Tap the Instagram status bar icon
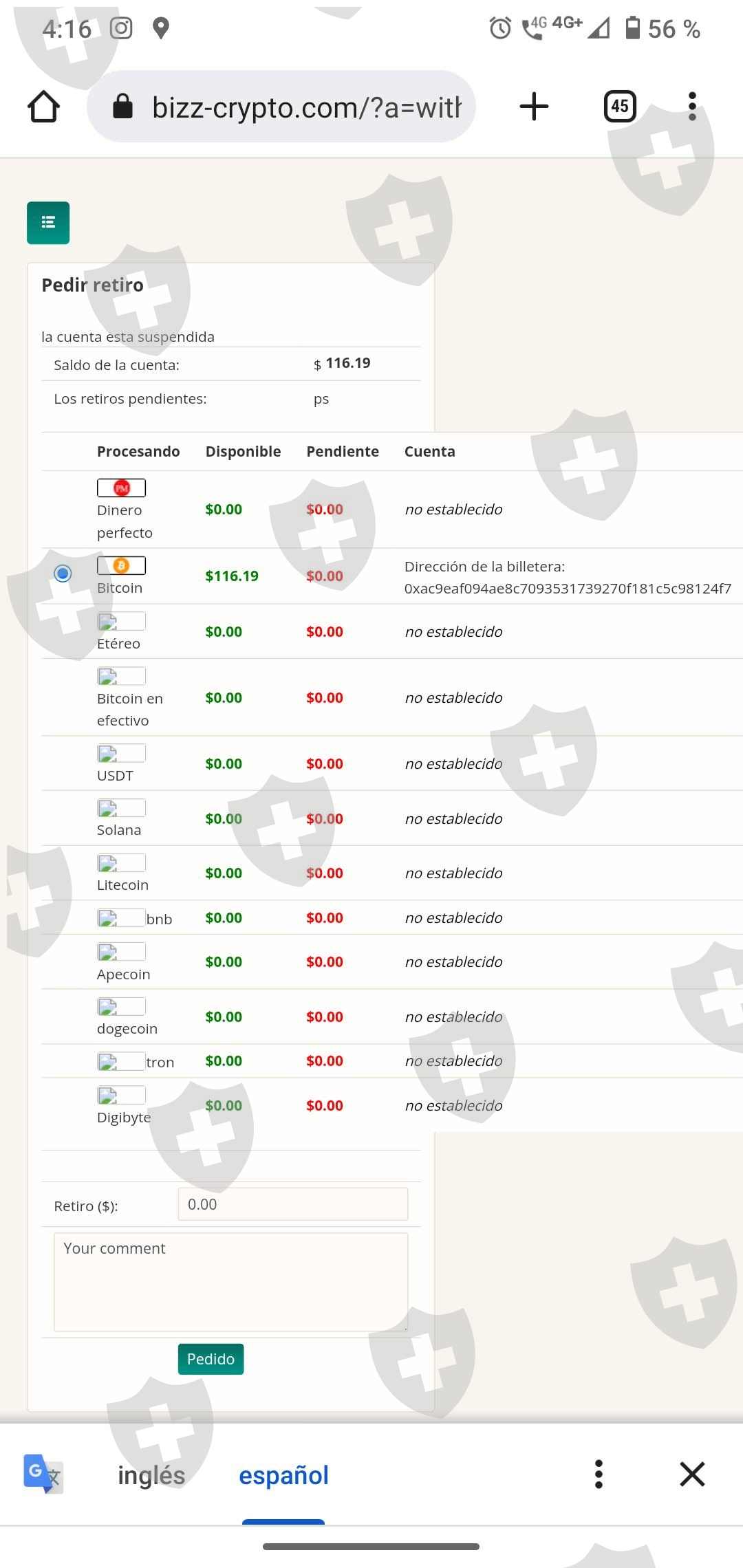The width and height of the screenshot is (743, 1568). tap(122, 28)
